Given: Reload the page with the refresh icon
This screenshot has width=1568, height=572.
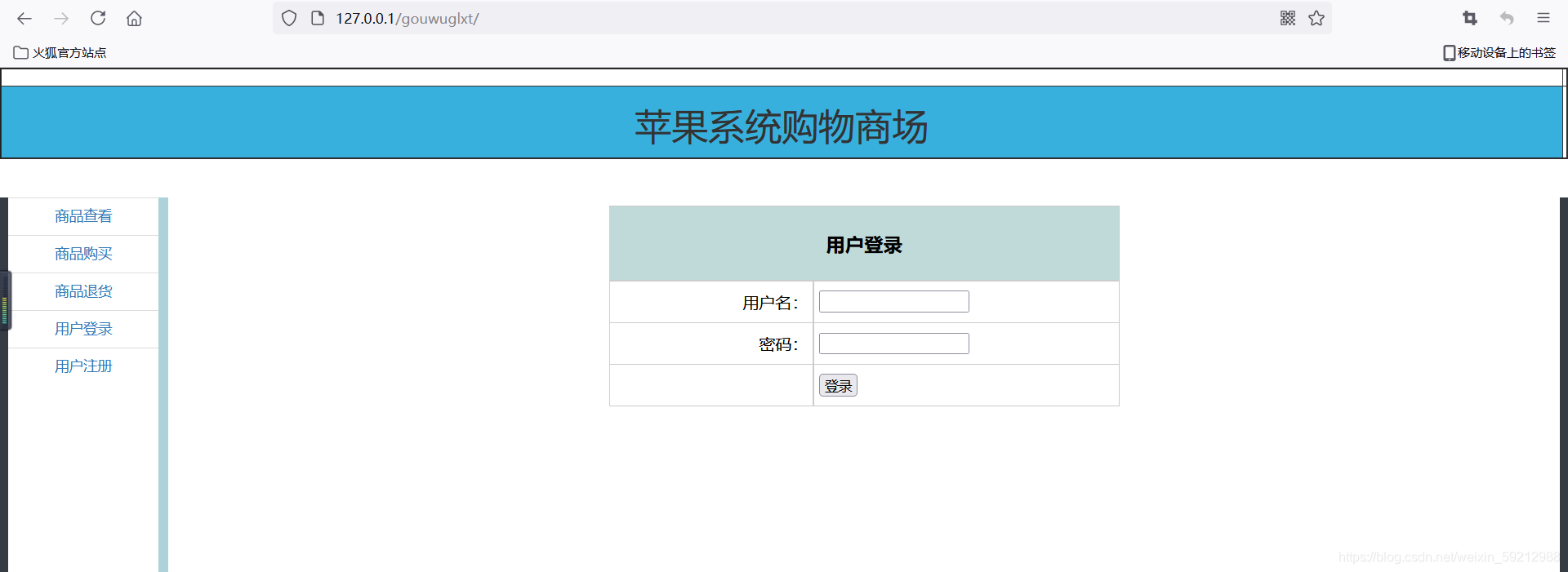Looking at the screenshot, I should click(x=98, y=18).
